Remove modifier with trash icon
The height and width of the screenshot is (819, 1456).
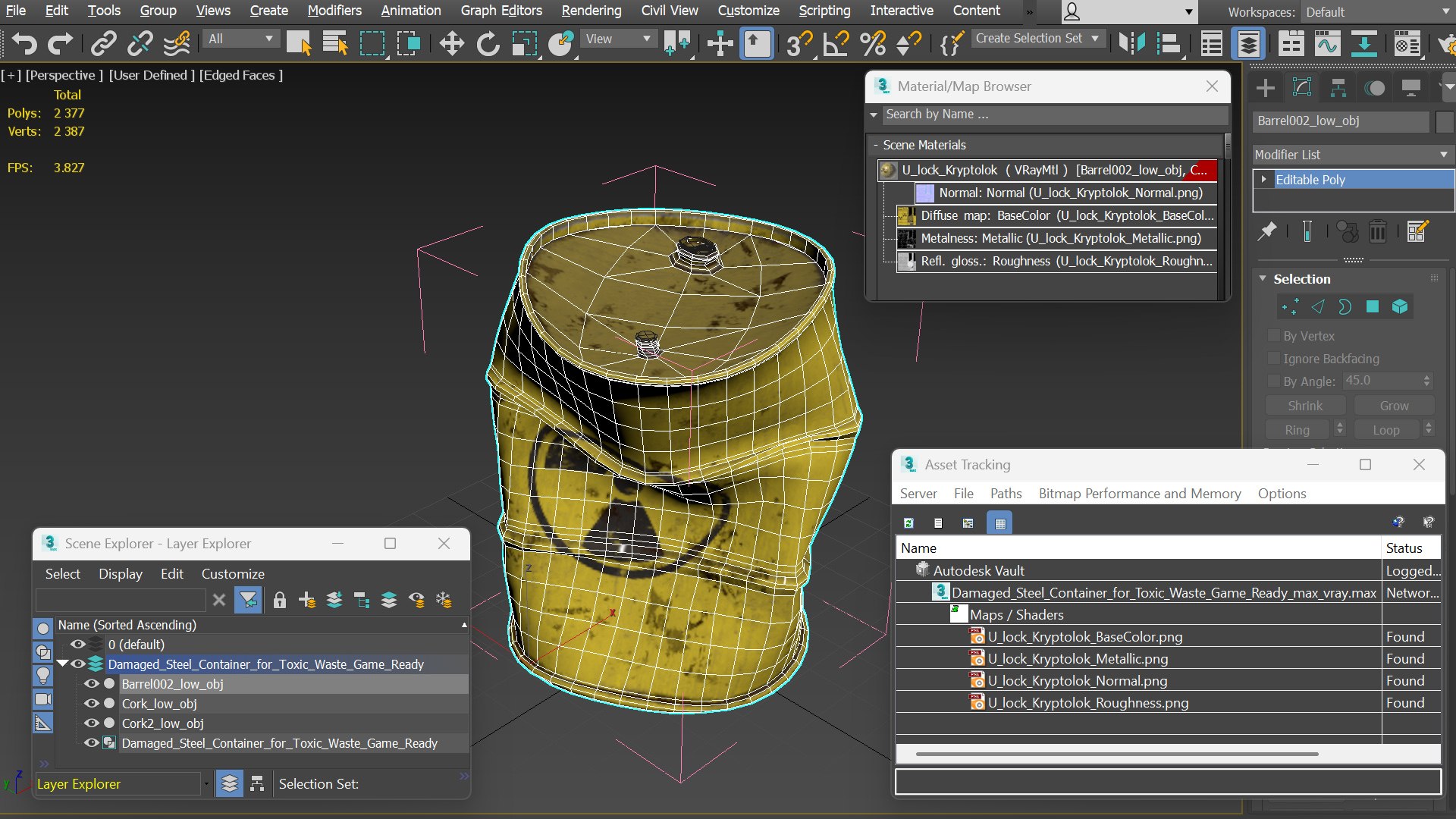point(1378,231)
